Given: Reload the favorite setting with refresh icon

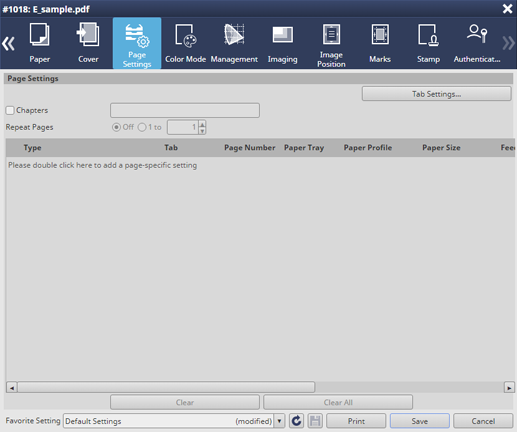Looking at the screenshot, I should [296, 421].
